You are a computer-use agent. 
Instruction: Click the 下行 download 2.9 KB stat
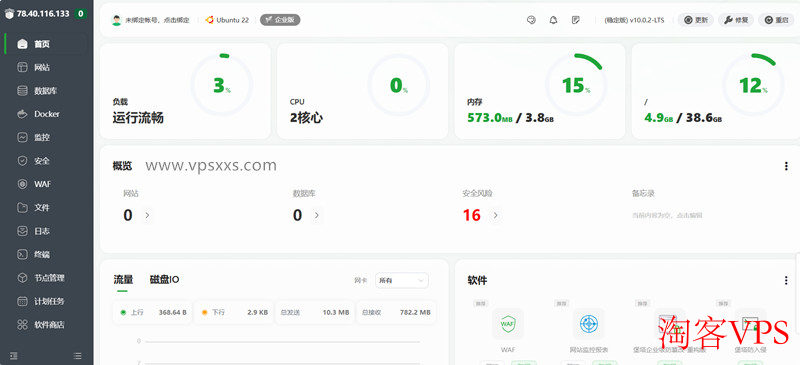[x=234, y=312]
